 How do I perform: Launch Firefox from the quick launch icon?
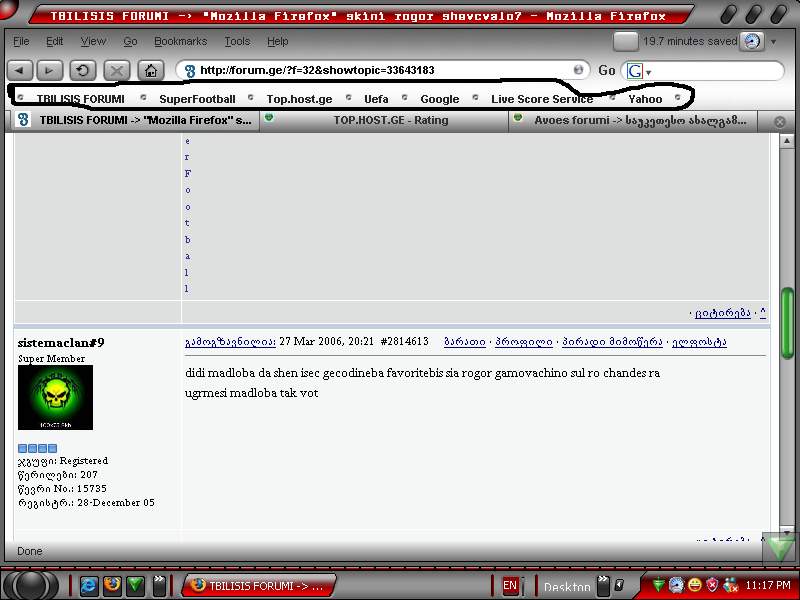click(x=112, y=585)
